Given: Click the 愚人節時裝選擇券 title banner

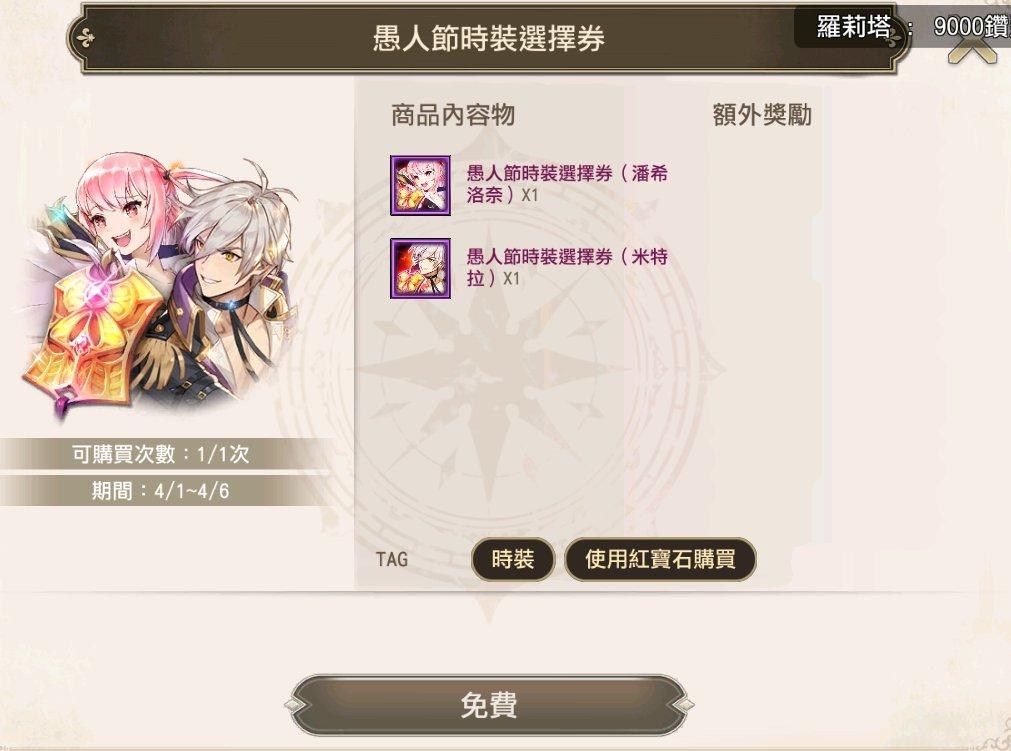Looking at the screenshot, I should [x=489, y=38].
